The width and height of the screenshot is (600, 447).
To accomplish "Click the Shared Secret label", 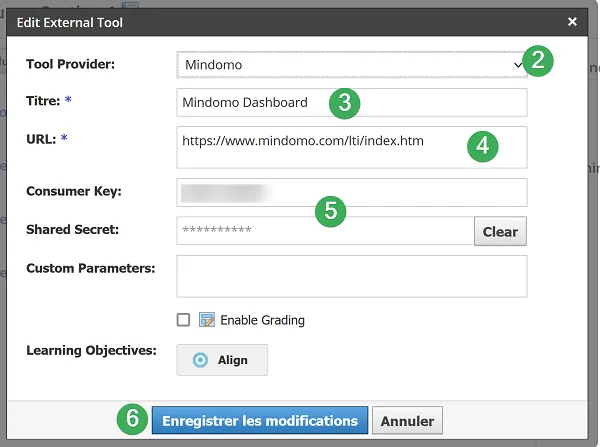I will pyautogui.click(x=72, y=229).
